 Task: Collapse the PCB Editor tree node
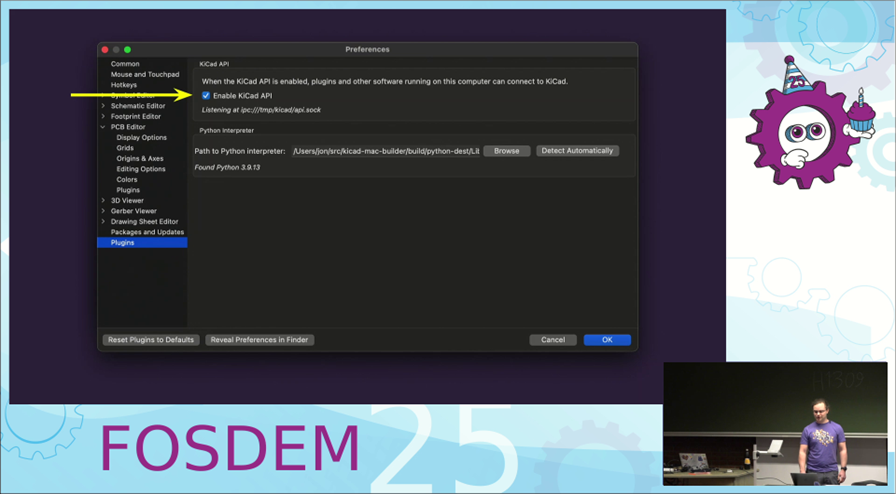pos(103,127)
